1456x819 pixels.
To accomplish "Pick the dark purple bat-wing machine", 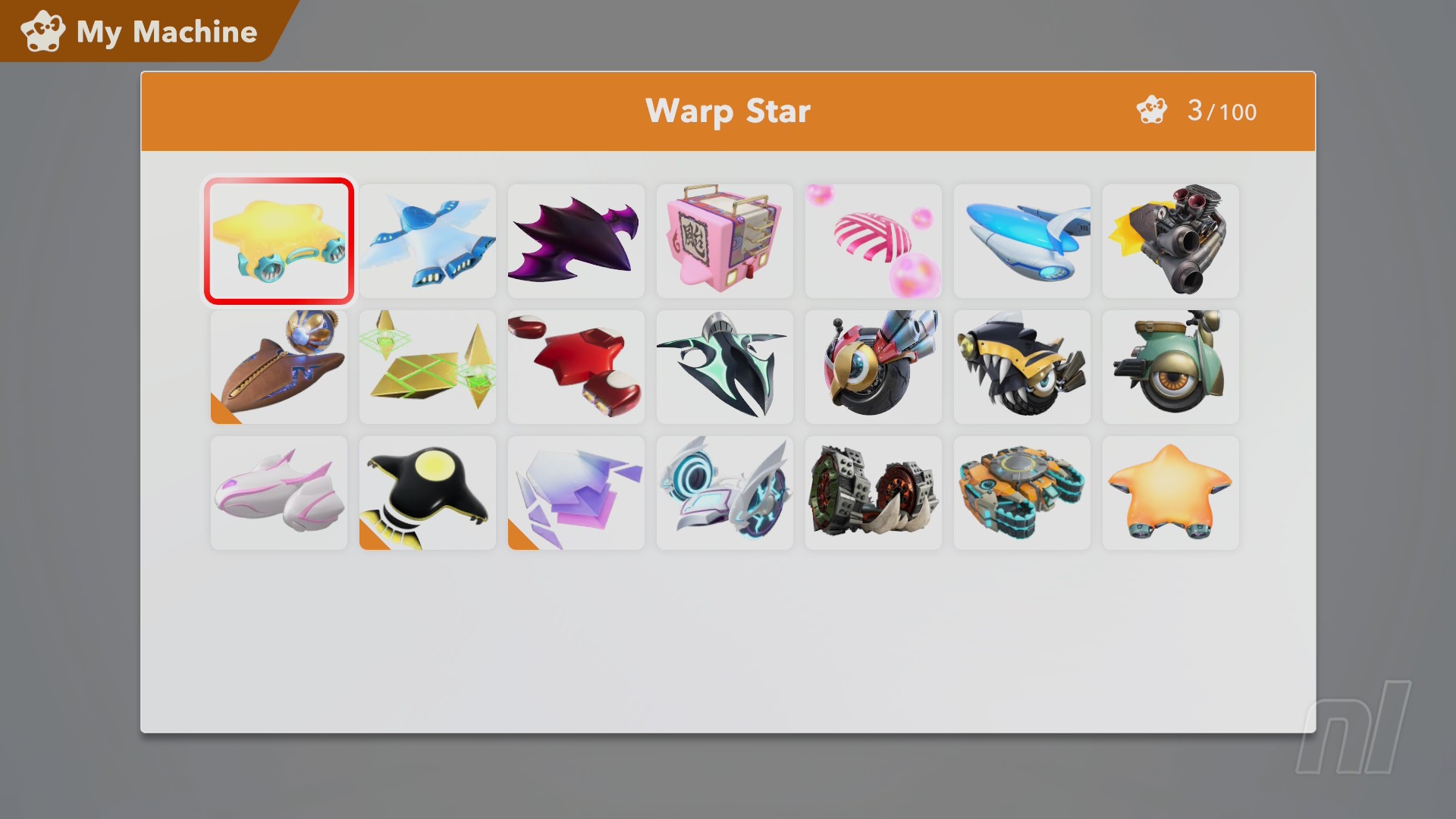I will point(576,241).
